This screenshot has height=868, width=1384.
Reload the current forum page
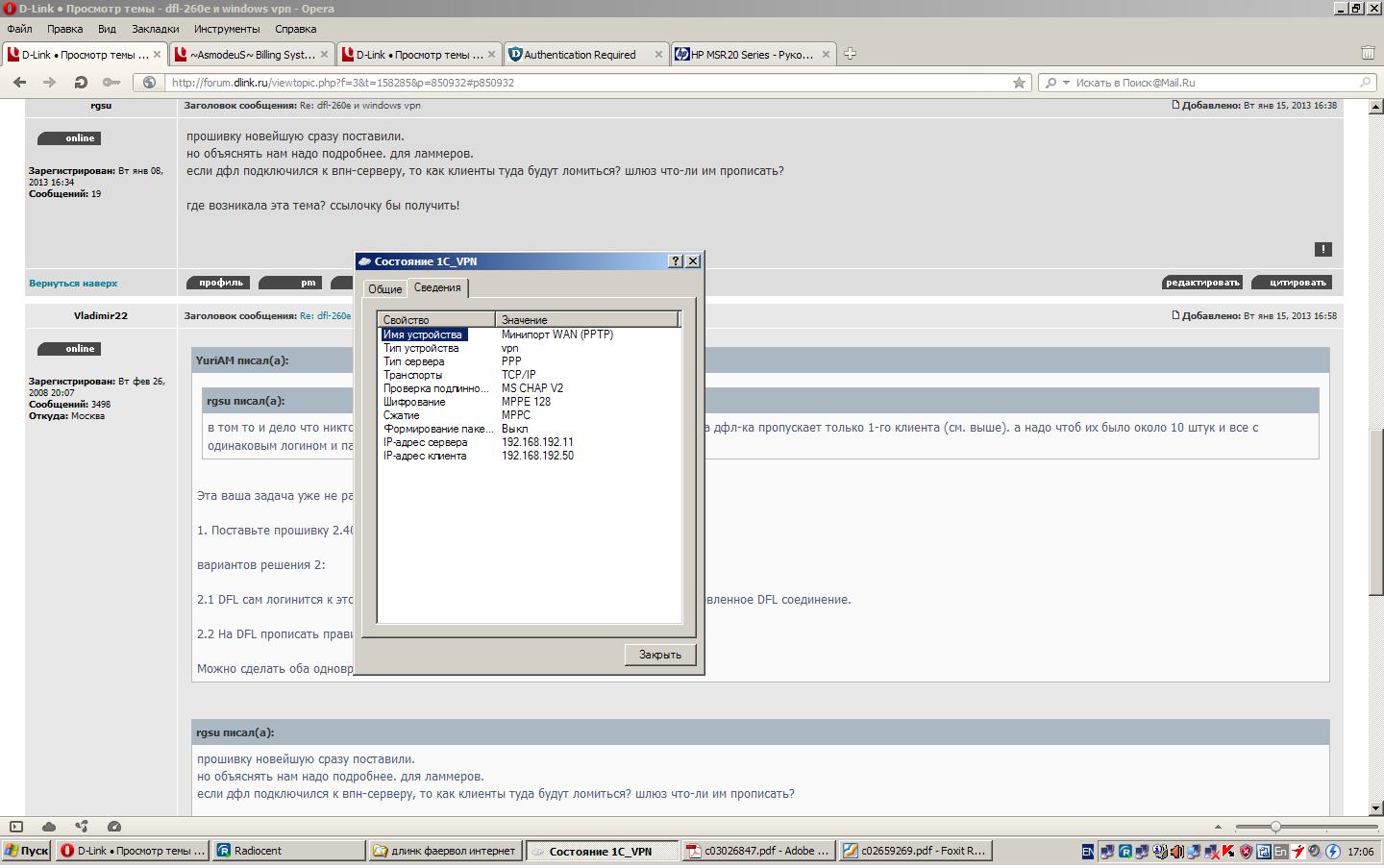pyautogui.click(x=81, y=83)
